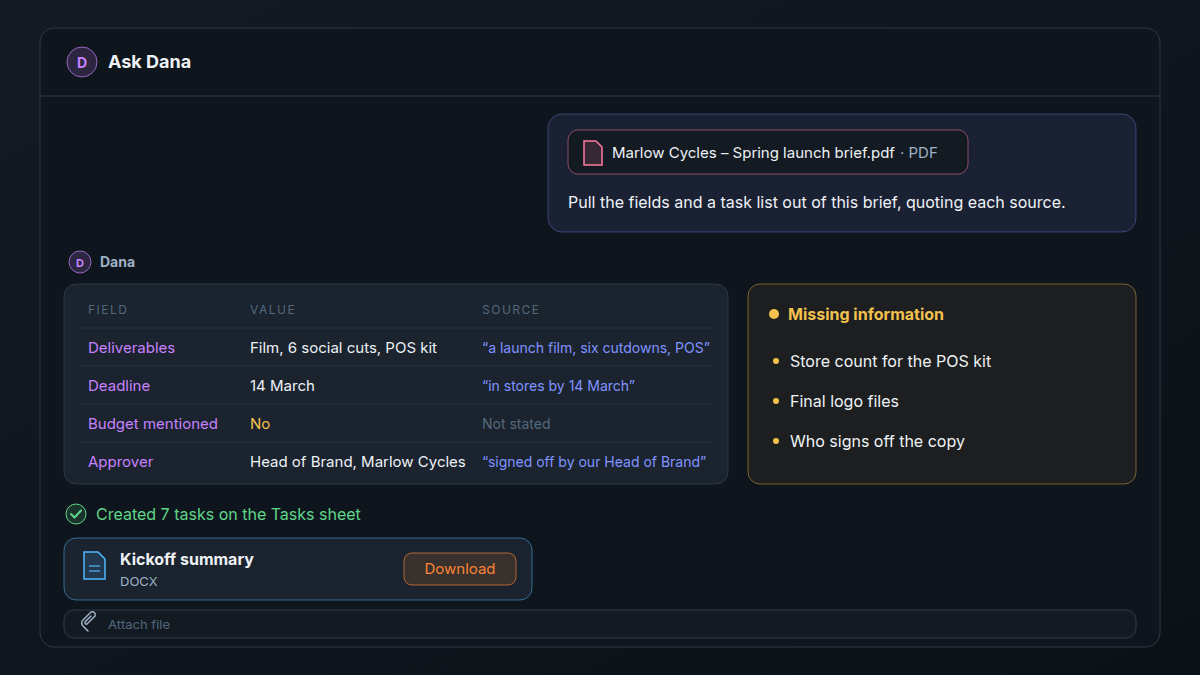The image size is (1200, 675).
Task: Click the SOURCE column header
Action: click(x=511, y=310)
